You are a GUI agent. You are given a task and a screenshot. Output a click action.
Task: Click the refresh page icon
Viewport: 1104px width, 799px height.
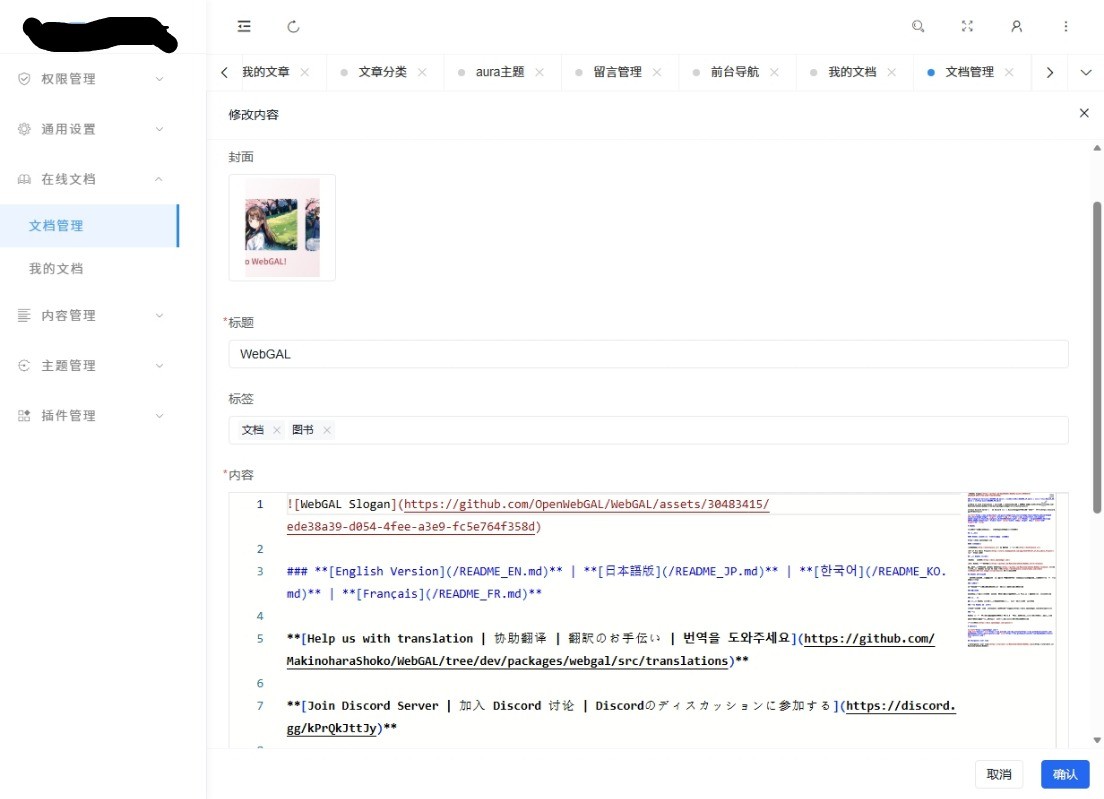pyautogui.click(x=293, y=27)
